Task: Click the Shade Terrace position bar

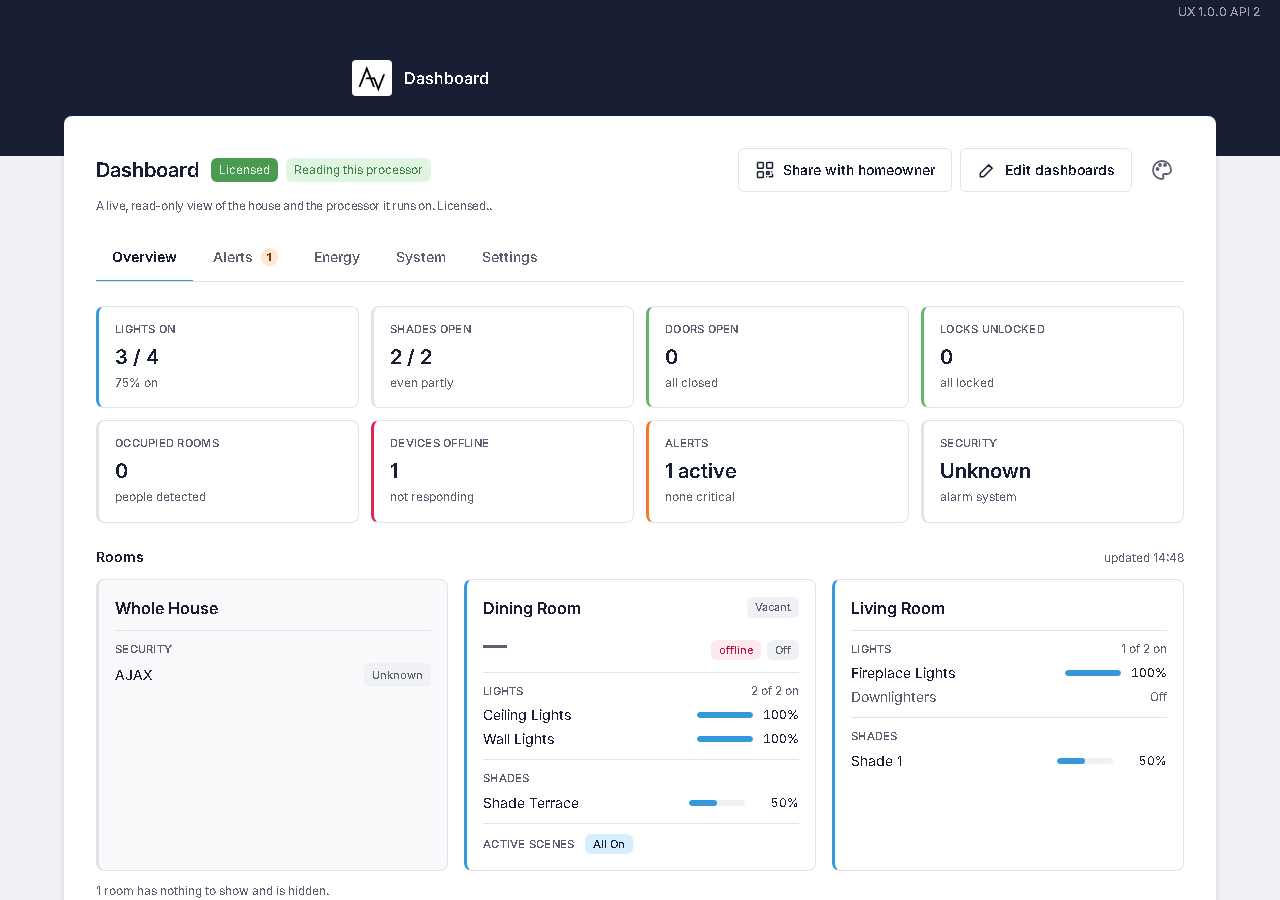Action: tap(717, 803)
